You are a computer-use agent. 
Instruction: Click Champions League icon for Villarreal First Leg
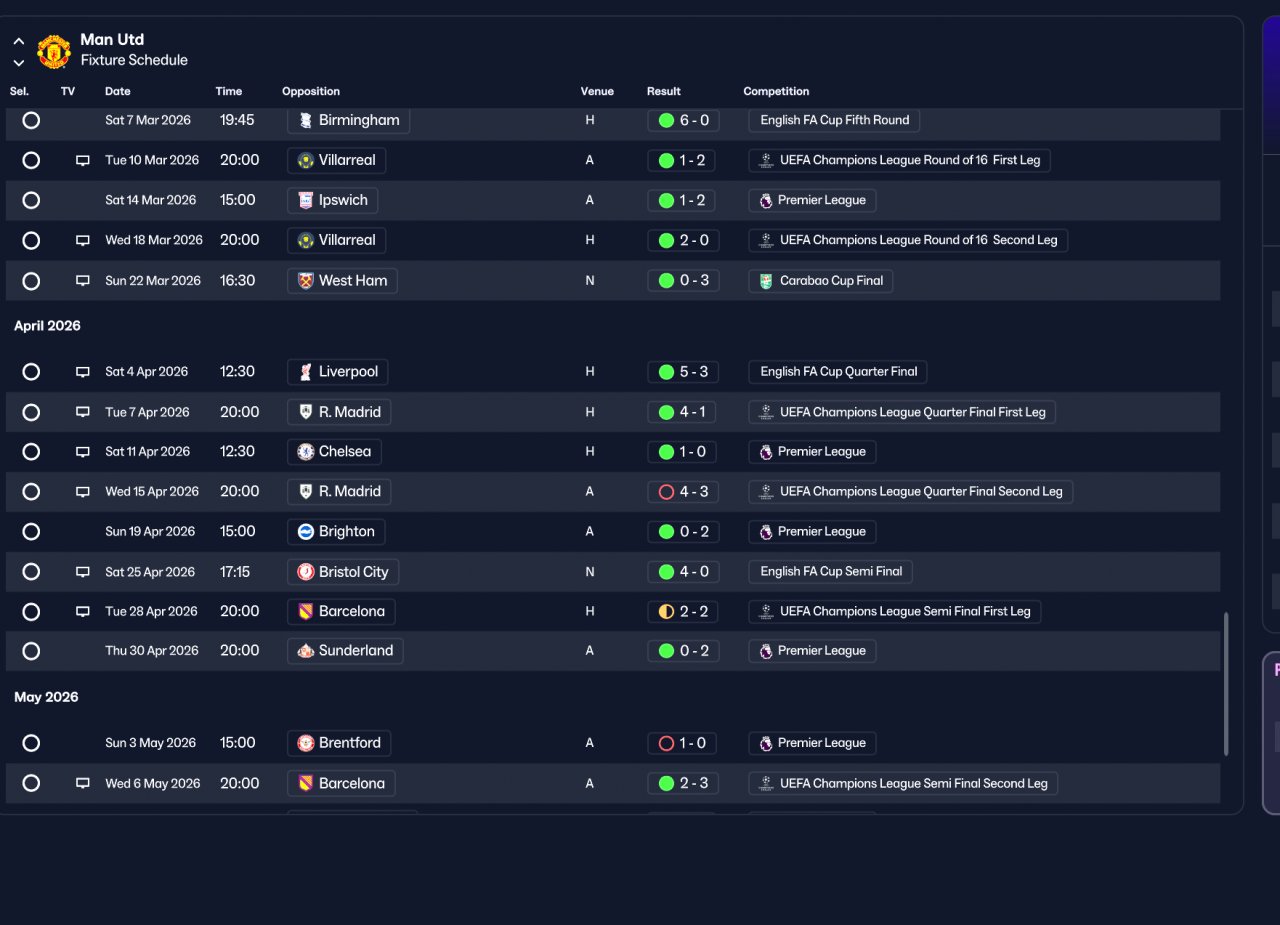pyautogui.click(x=766, y=160)
